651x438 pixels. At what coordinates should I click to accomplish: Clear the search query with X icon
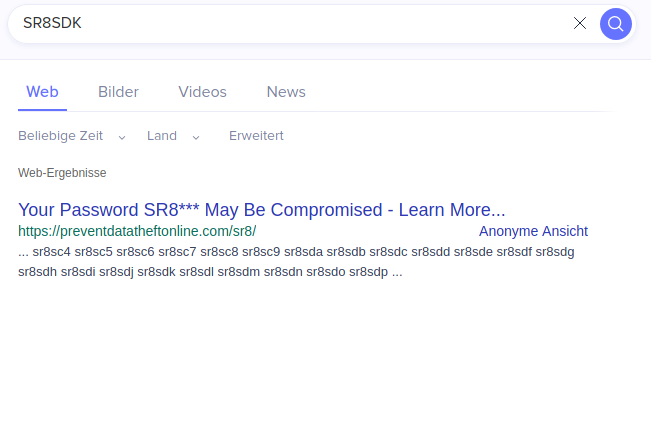pos(580,23)
